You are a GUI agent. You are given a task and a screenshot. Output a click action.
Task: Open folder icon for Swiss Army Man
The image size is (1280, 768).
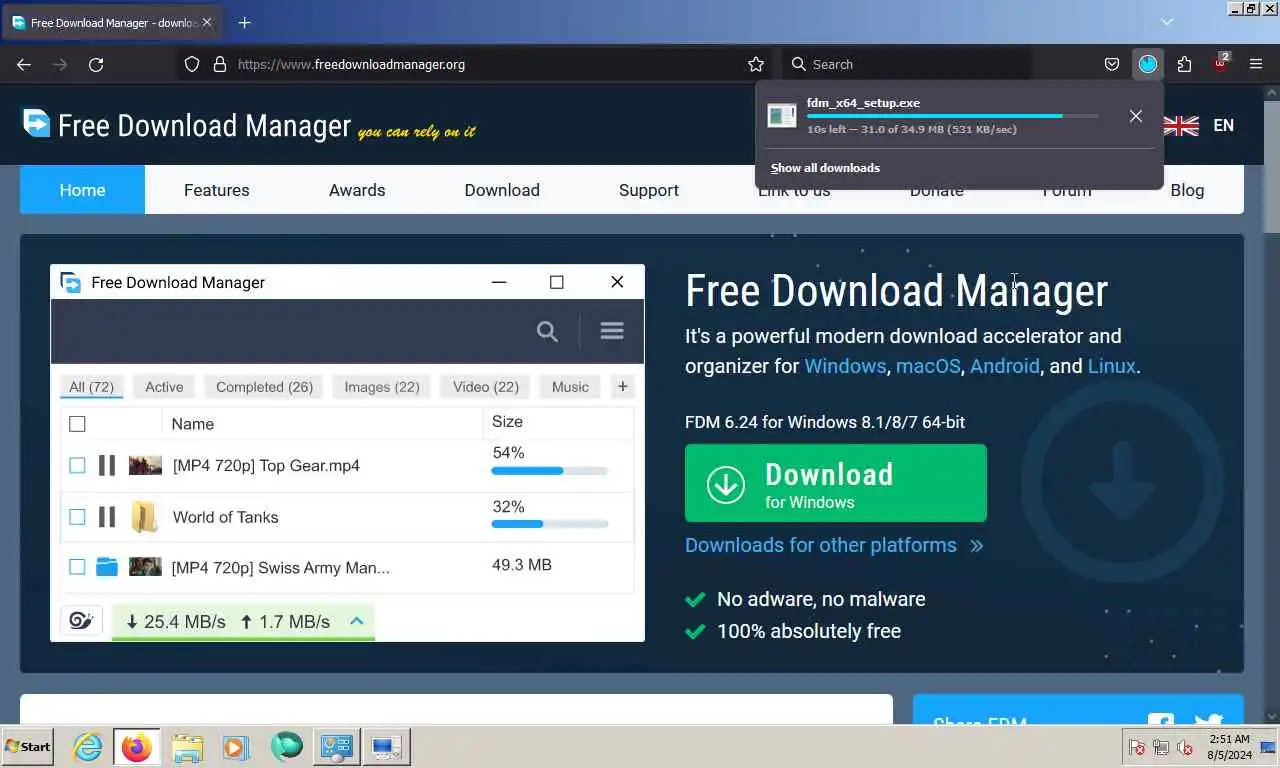pos(107,567)
